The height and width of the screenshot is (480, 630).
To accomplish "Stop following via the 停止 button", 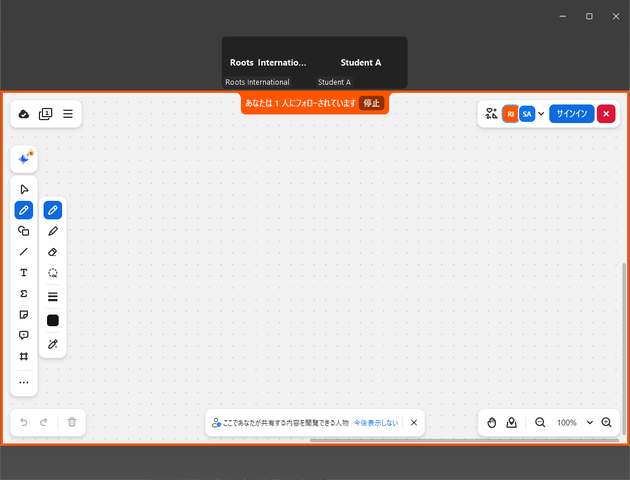I will click(x=372, y=103).
